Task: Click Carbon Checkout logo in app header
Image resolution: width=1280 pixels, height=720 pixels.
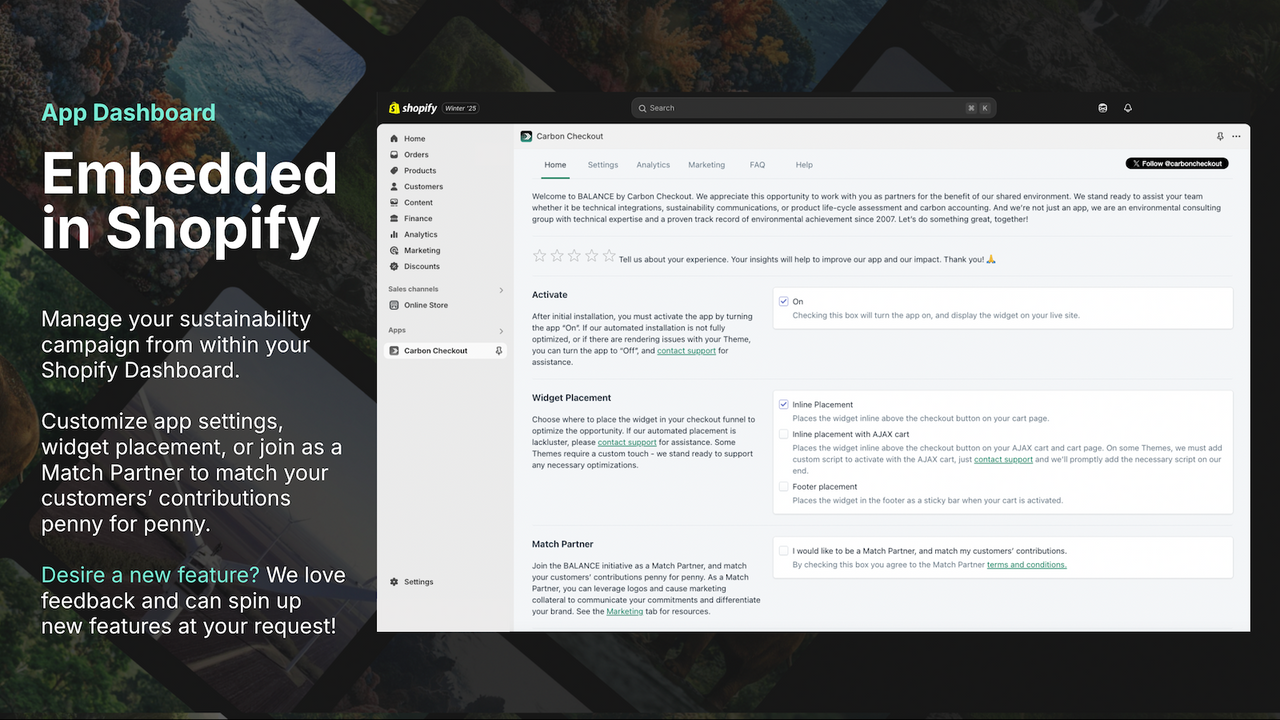Action: (x=526, y=136)
